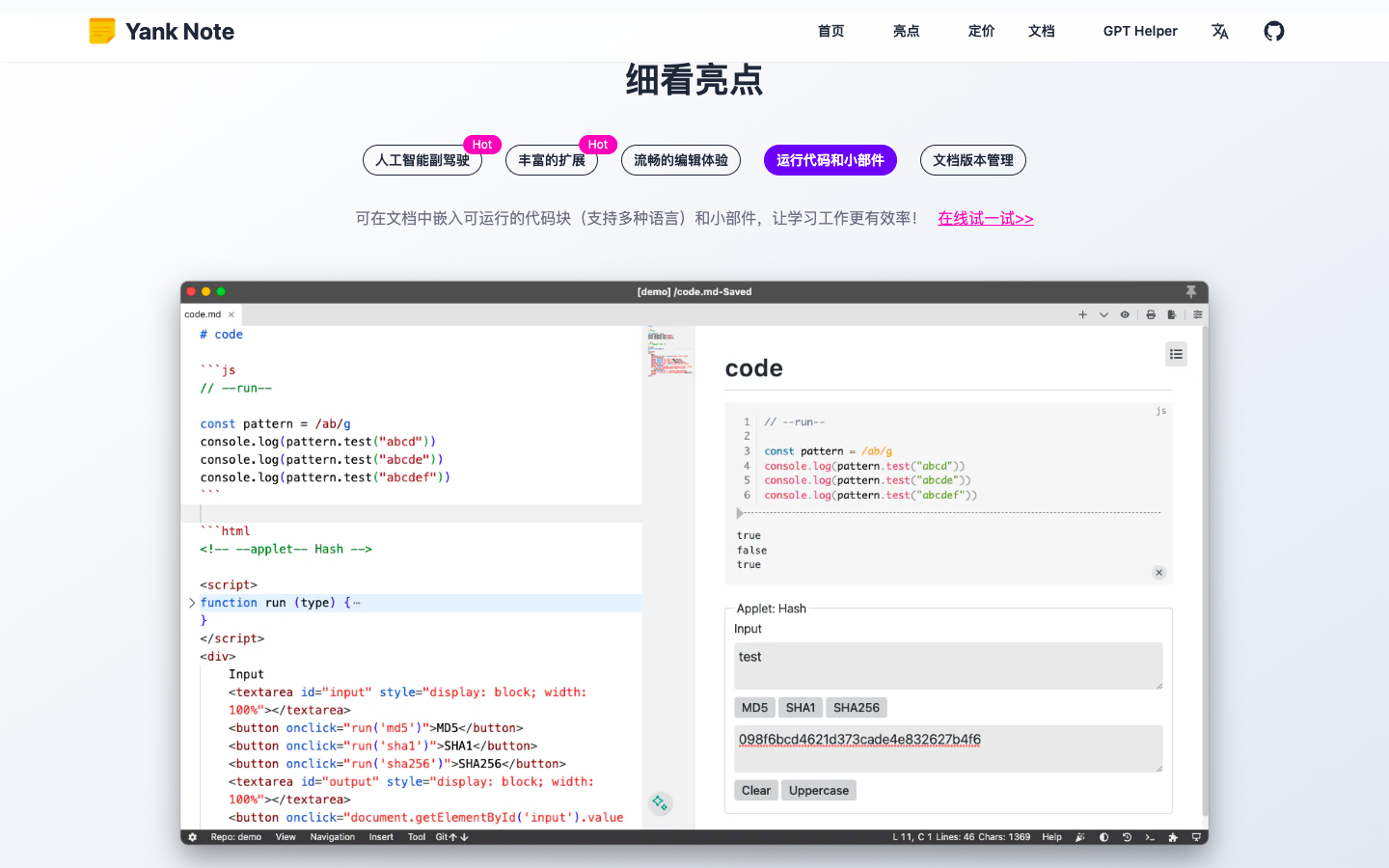
Task: Toggle preview with the eye icon
Action: tap(1125, 314)
